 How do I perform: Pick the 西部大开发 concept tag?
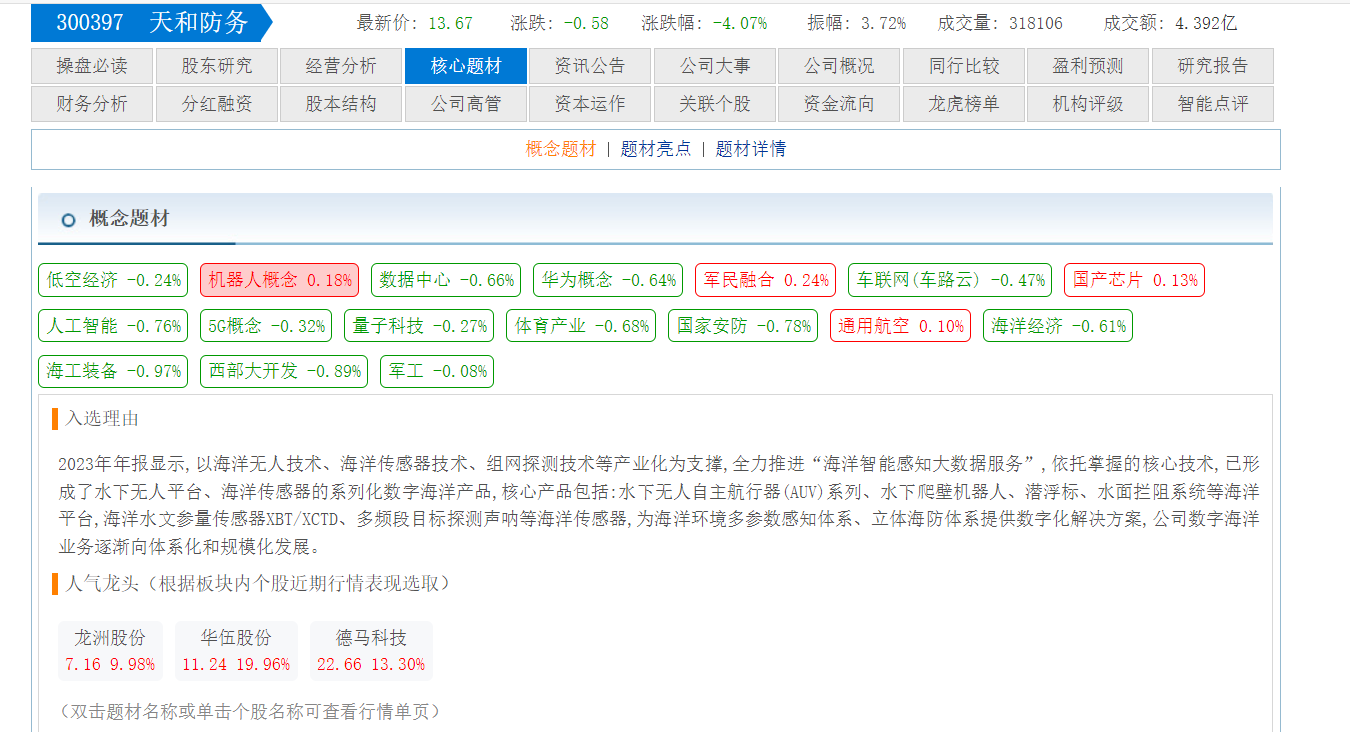point(284,372)
